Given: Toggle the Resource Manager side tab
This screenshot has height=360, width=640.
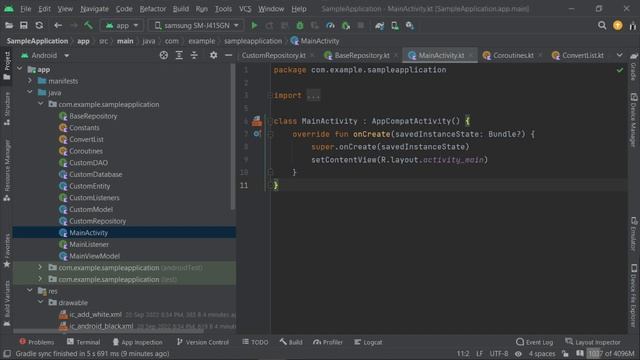Looking at the screenshot, I should (x=7, y=171).
